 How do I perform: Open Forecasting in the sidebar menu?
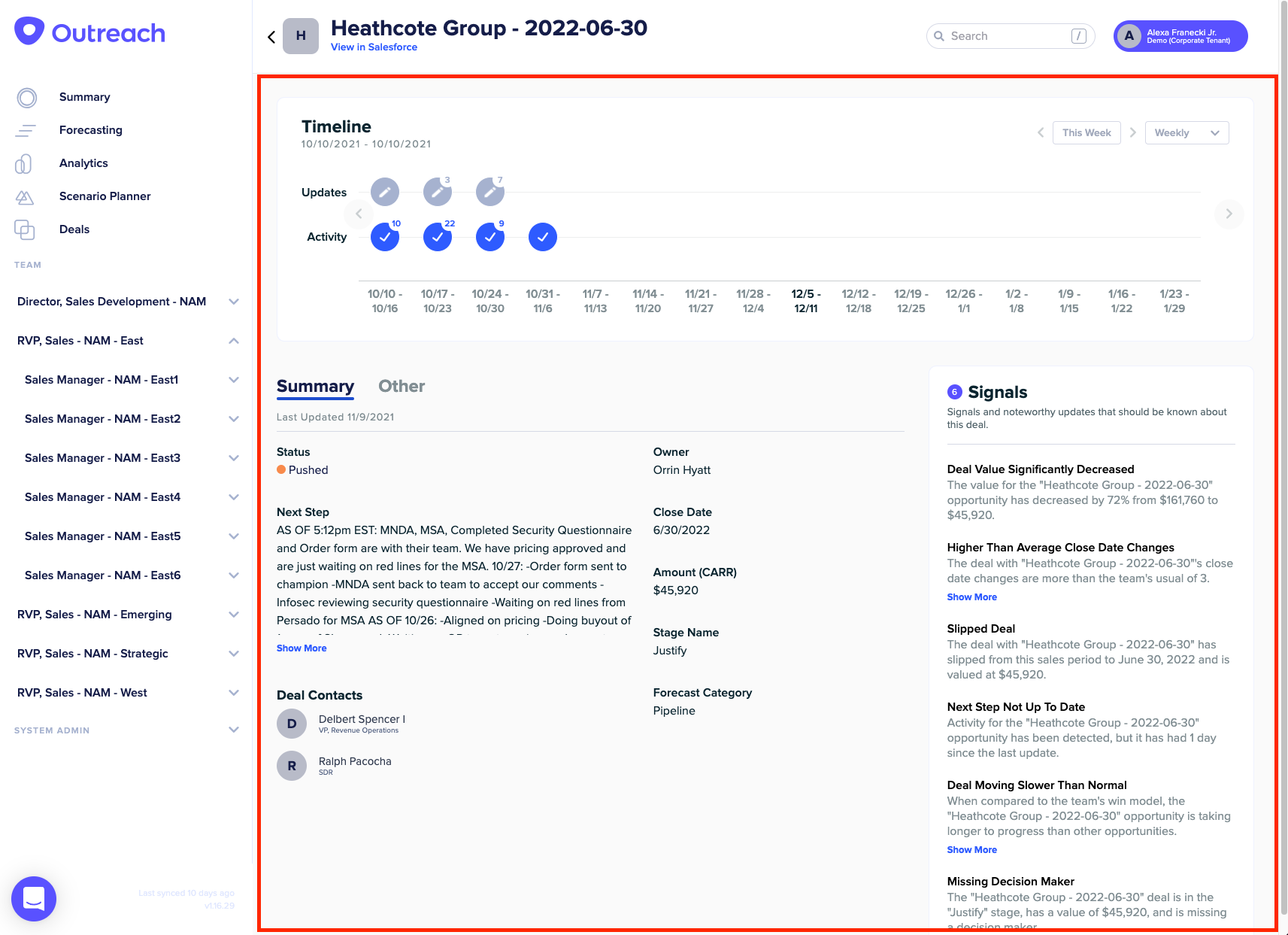(91, 130)
